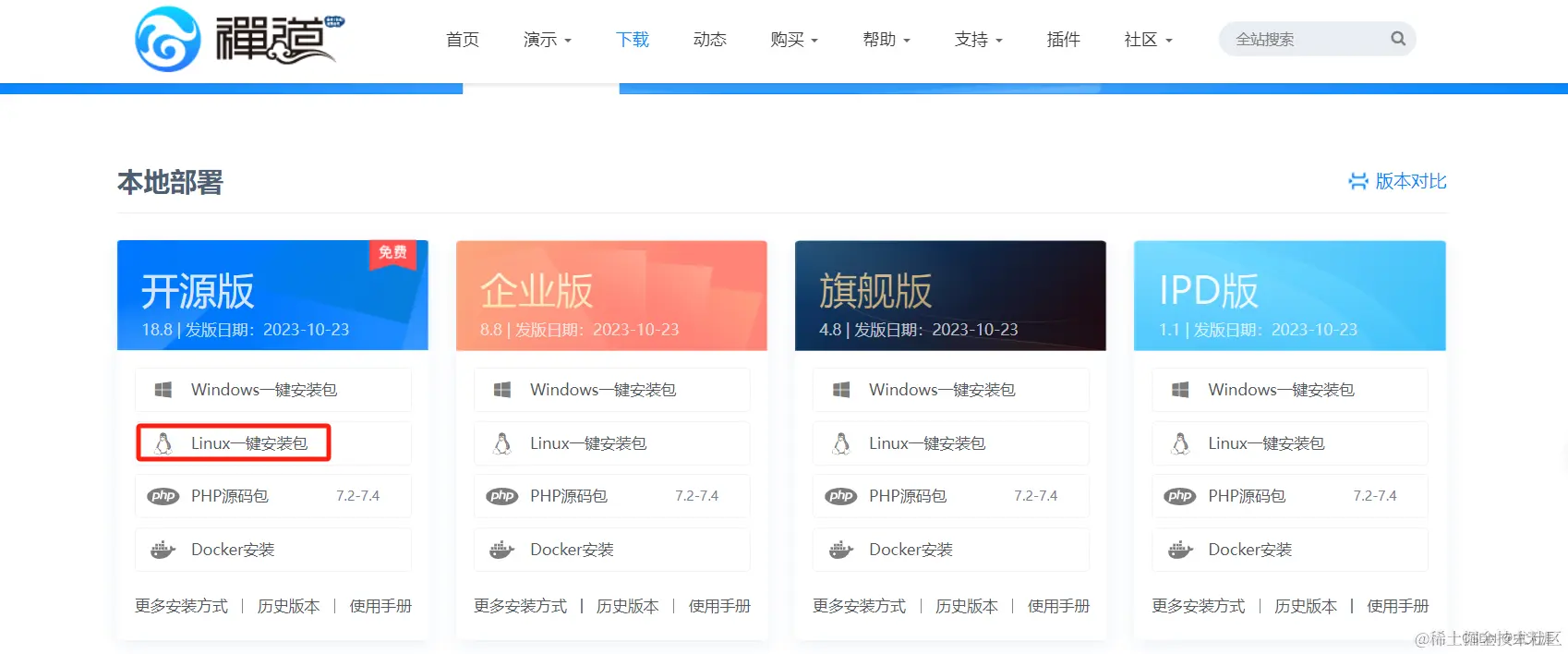Click the 企业版 card header banner
This screenshot has width=1568, height=654.
tap(611, 296)
